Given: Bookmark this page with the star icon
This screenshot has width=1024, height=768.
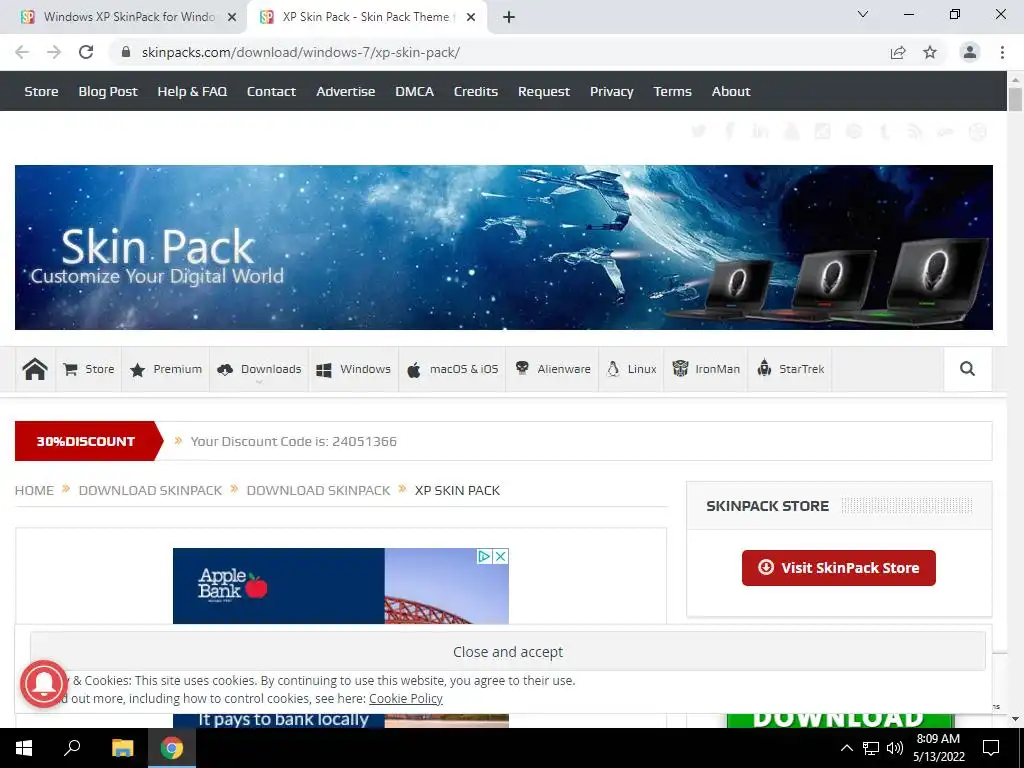Looking at the screenshot, I should [930, 52].
